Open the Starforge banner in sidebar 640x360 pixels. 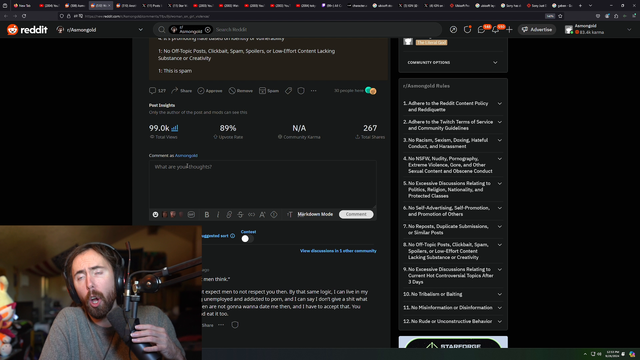click(x=453, y=342)
